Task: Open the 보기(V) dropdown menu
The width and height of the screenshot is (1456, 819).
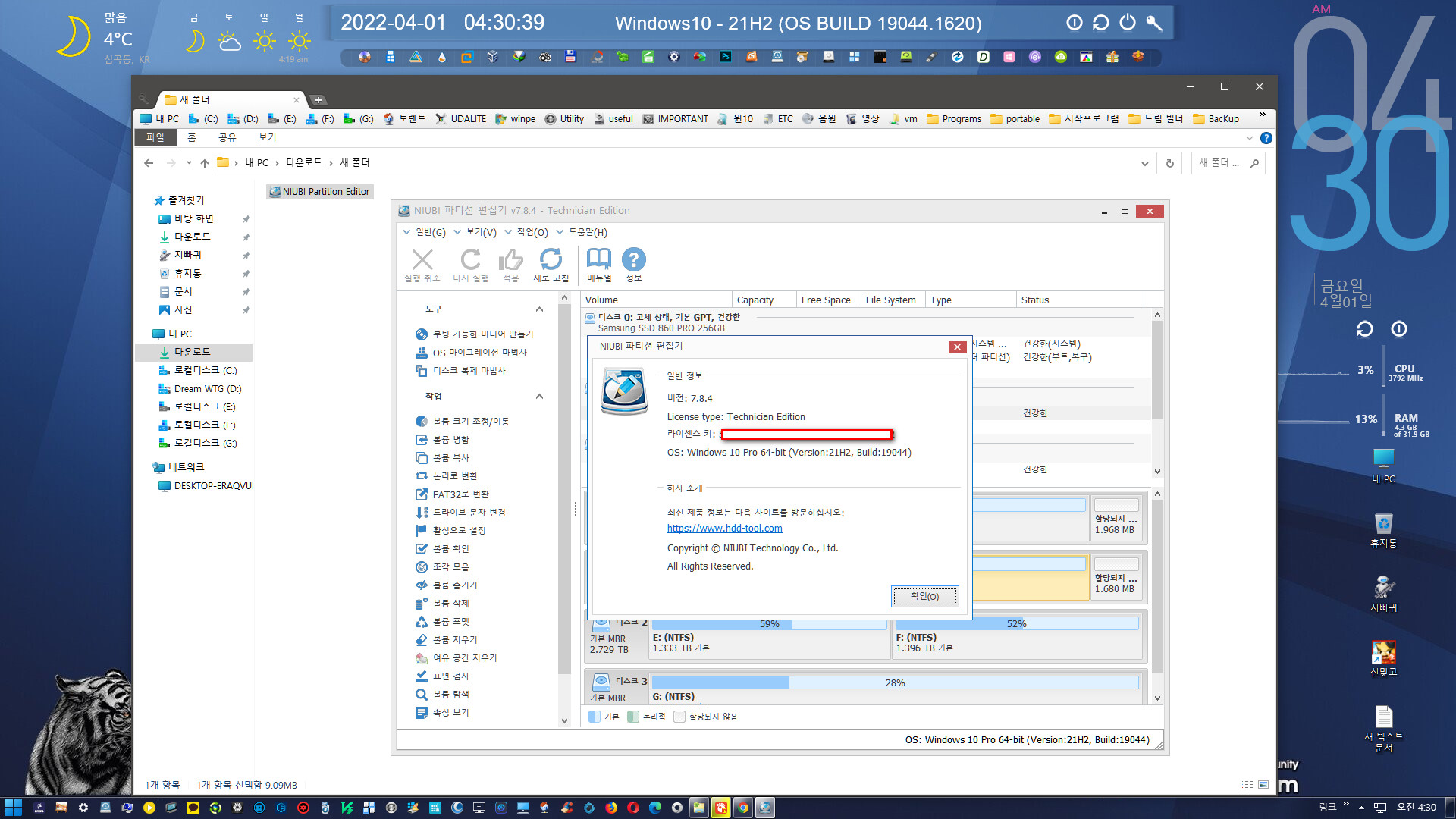Action: tap(475, 232)
